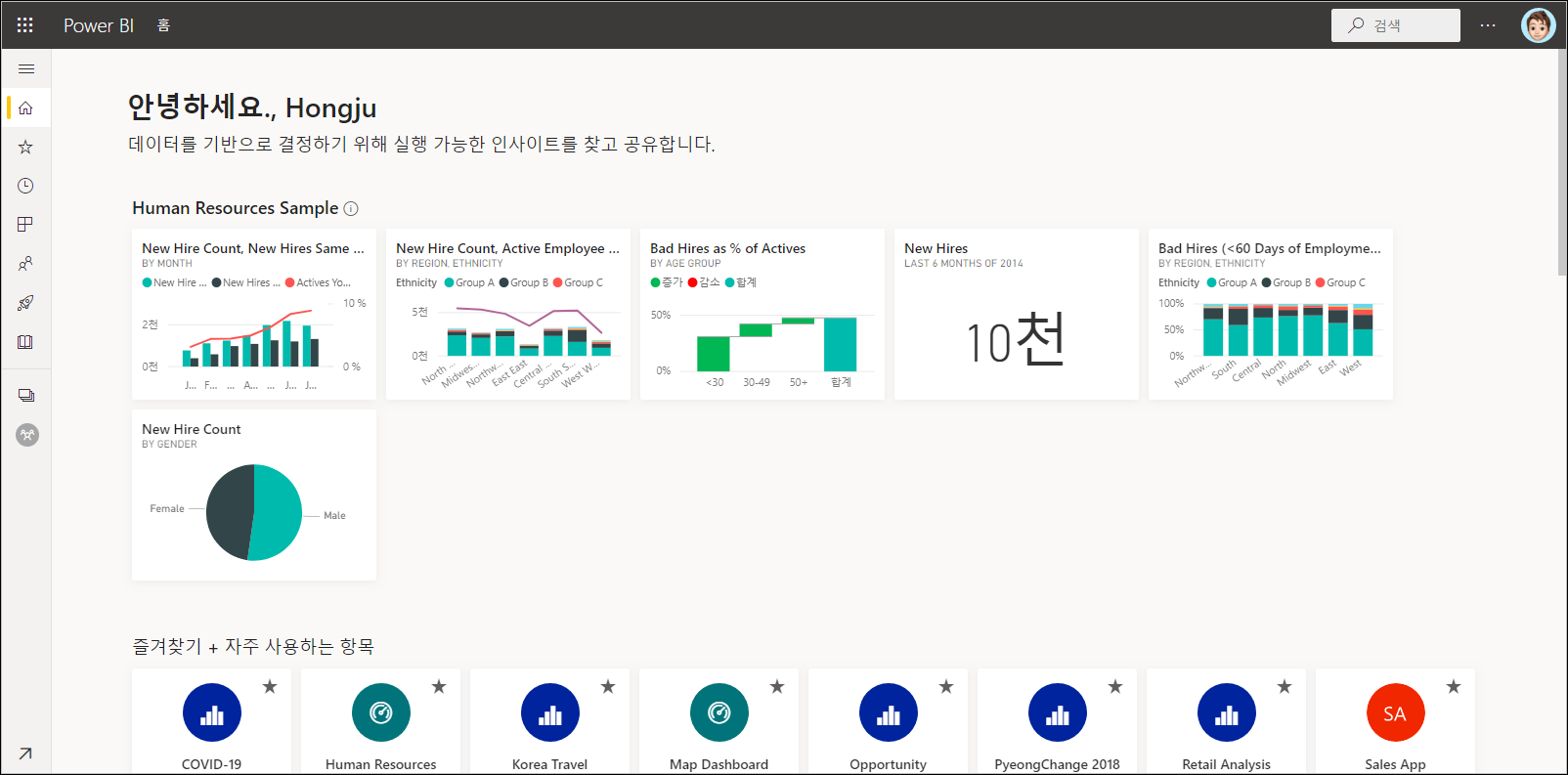Viewport: 1568px width, 775px height.
Task: Open the COVID-19 report icon
Action: (212, 712)
